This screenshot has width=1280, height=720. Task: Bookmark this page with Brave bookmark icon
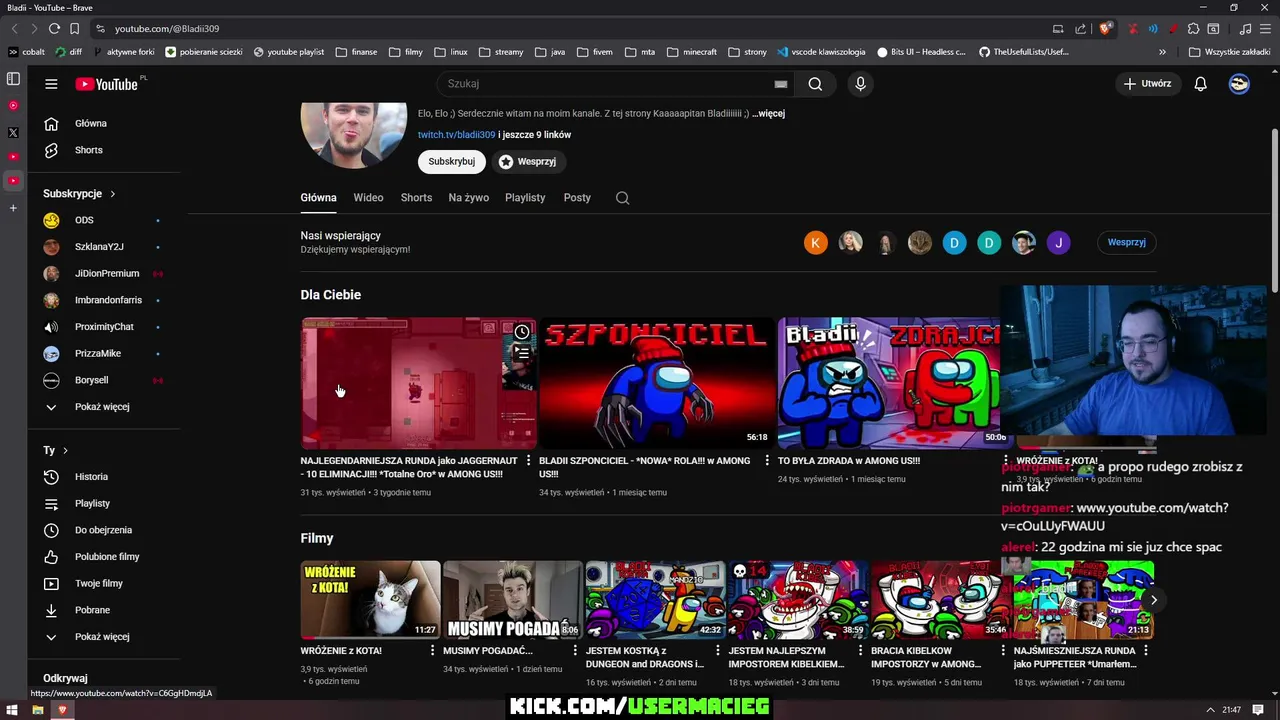[74, 29]
